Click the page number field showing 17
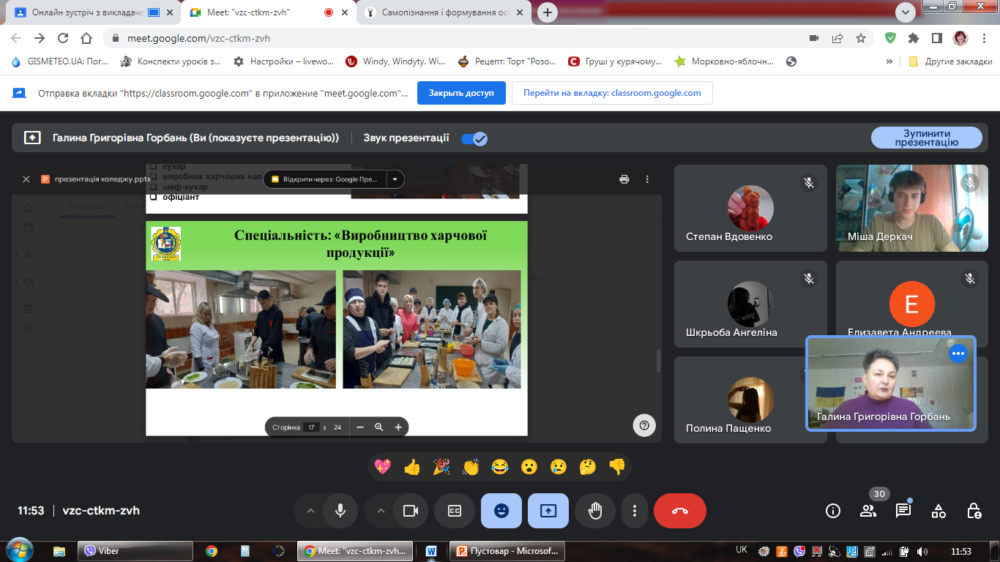This screenshot has width=1000, height=562. tap(311, 427)
